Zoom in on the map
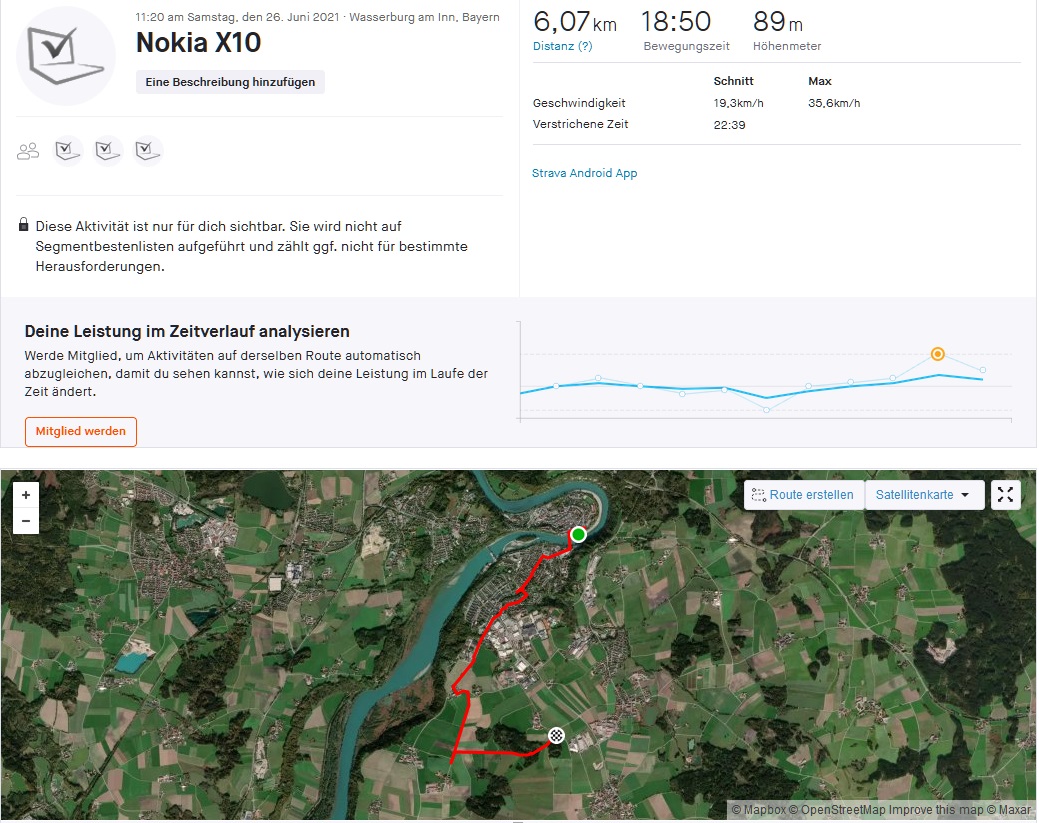Screen dimensions: 1039x823 pos(26,494)
